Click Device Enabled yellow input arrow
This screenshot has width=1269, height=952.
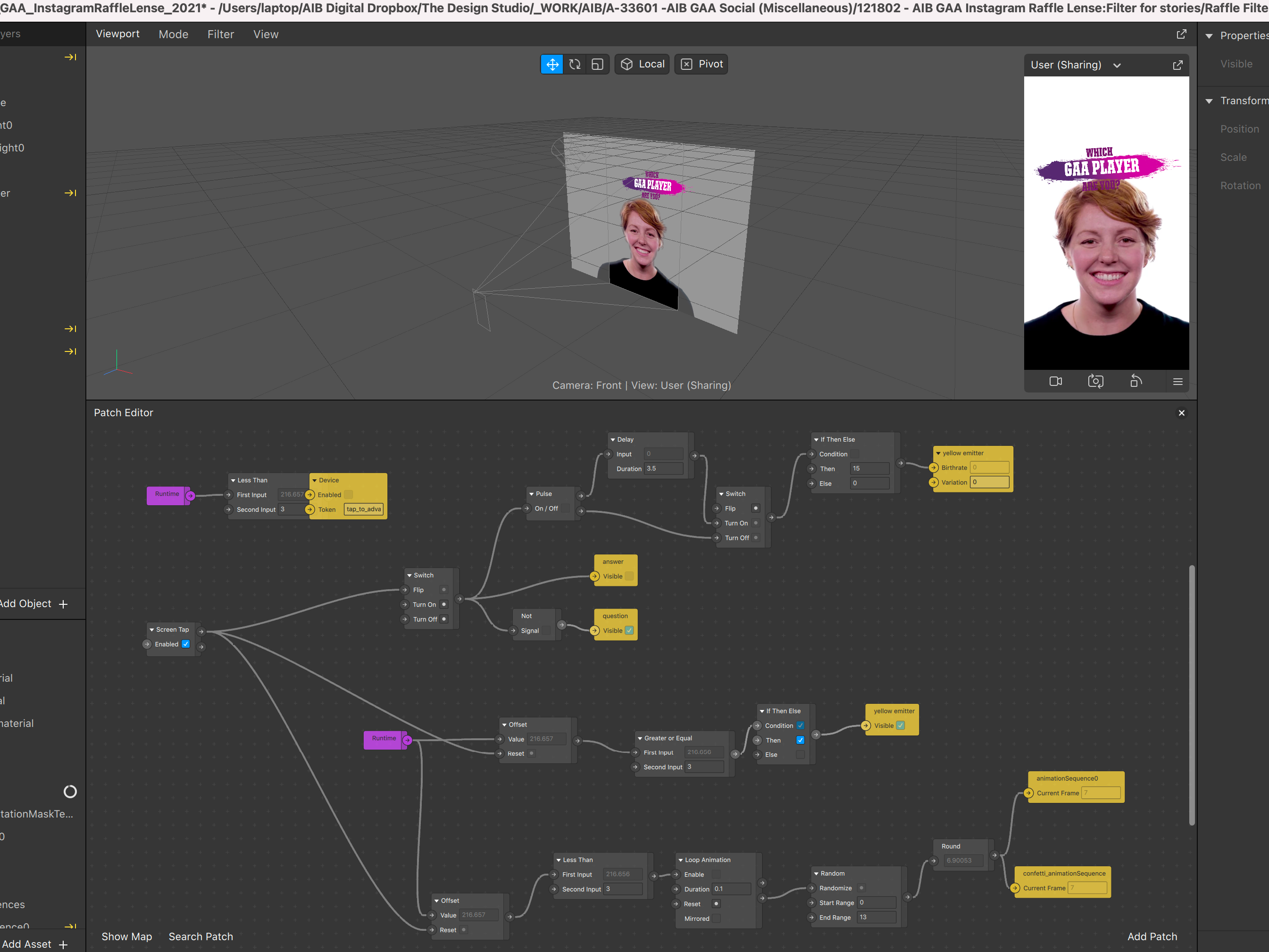tap(310, 495)
